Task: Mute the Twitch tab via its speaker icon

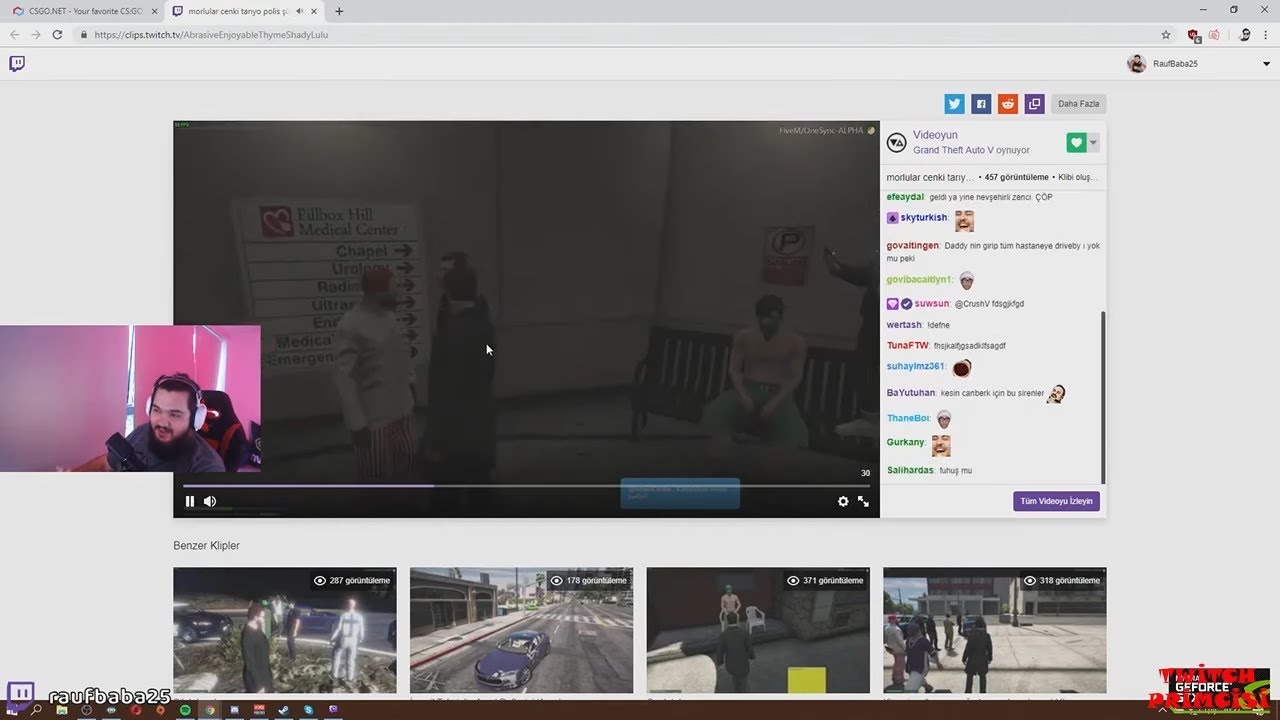Action: tap(299, 11)
